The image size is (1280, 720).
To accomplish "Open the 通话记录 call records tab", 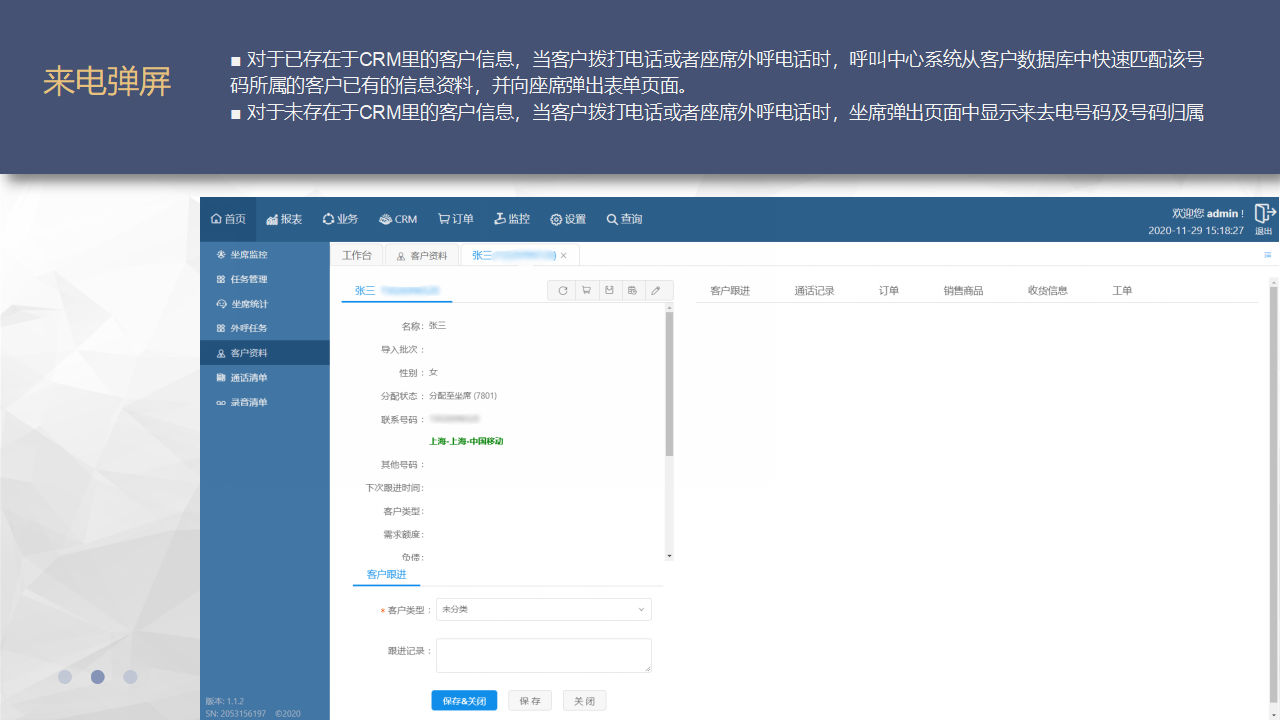I will coord(814,291).
